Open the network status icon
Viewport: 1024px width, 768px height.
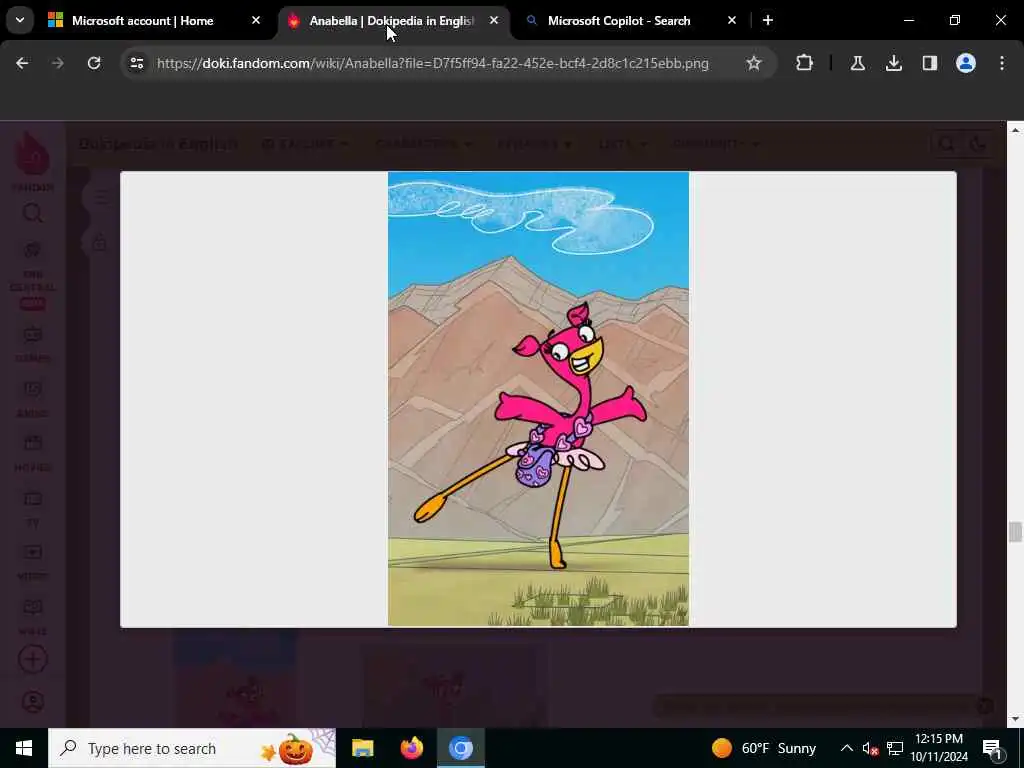pos(895,748)
